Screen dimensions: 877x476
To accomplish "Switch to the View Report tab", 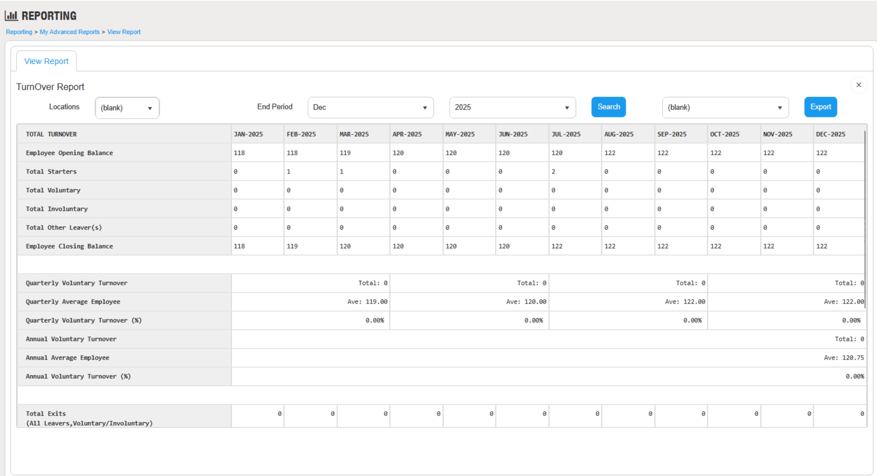I will [46, 61].
